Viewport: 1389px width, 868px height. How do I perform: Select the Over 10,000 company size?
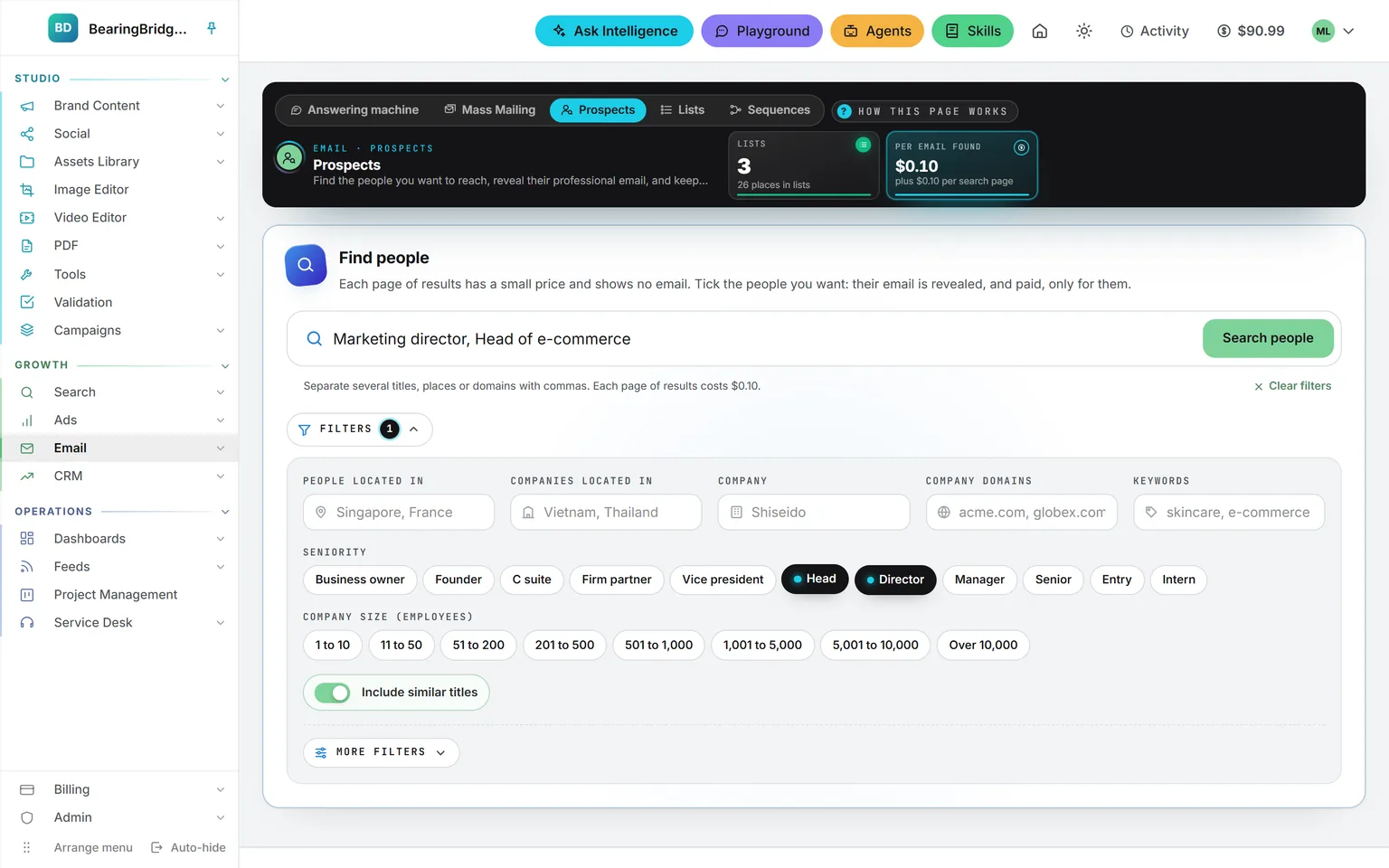pos(983,645)
